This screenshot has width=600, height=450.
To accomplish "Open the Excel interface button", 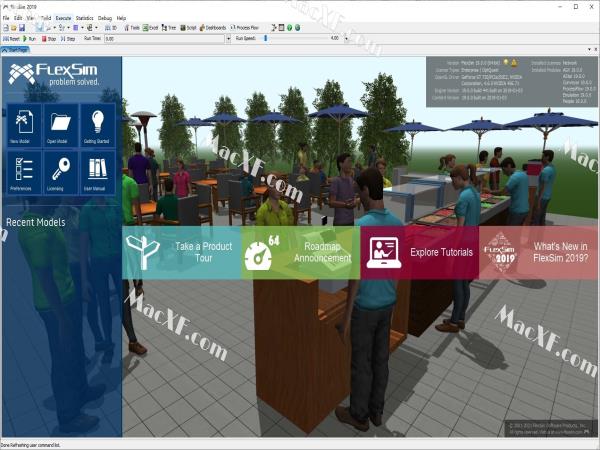I will click(x=151, y=28).
